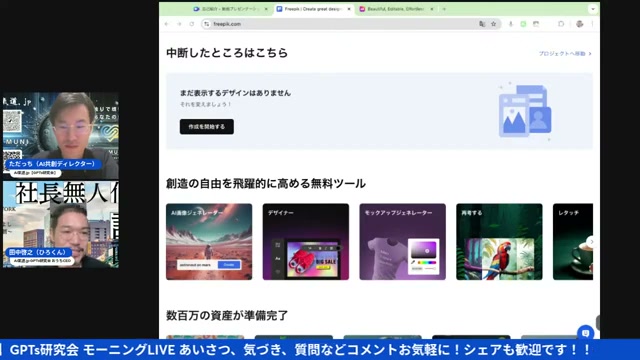Click the 中断したところはこちら heading
The height and width of the screenshot is (360, 640).
pyautogui.click(x=227, y=53)
